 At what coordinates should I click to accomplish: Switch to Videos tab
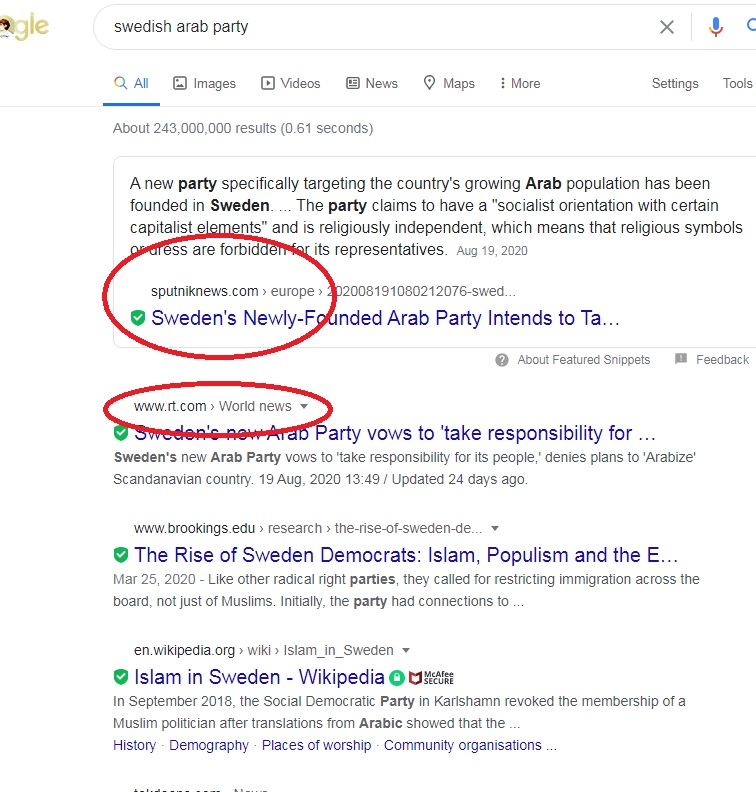tap(290, 83)
